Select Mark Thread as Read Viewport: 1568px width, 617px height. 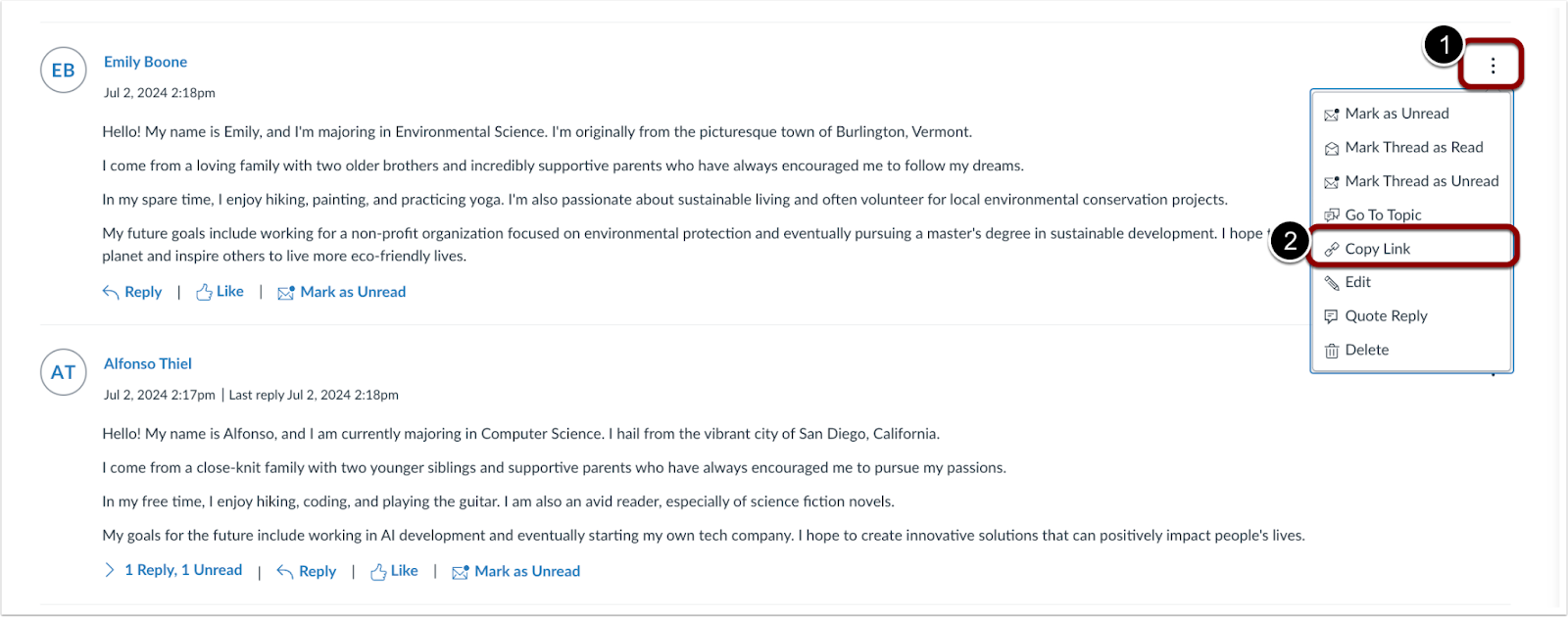coord(1414,147)
